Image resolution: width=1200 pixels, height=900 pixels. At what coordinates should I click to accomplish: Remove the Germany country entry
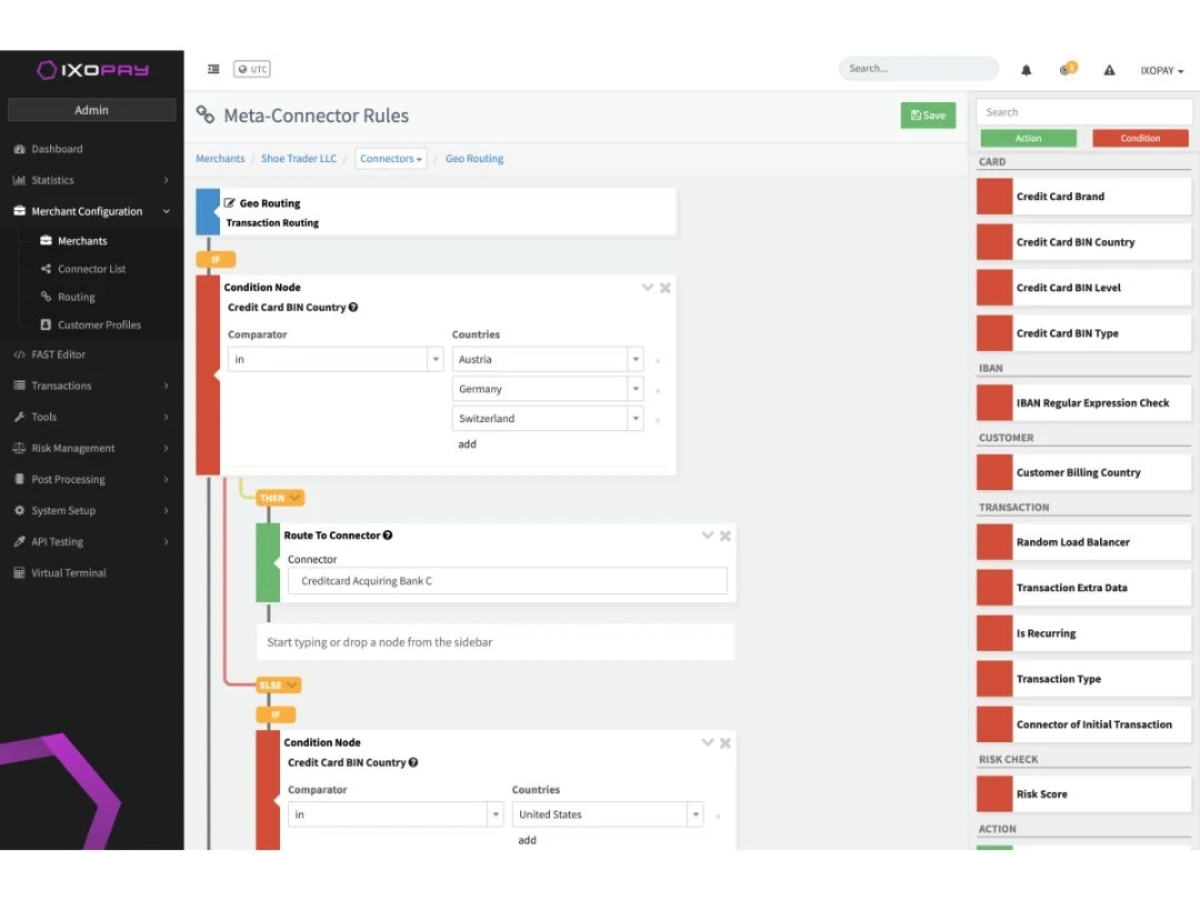[x=657, y=391]
